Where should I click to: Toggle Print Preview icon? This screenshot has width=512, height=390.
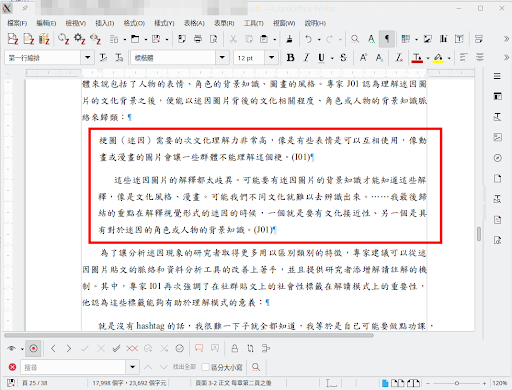click(x=213, y=39)
